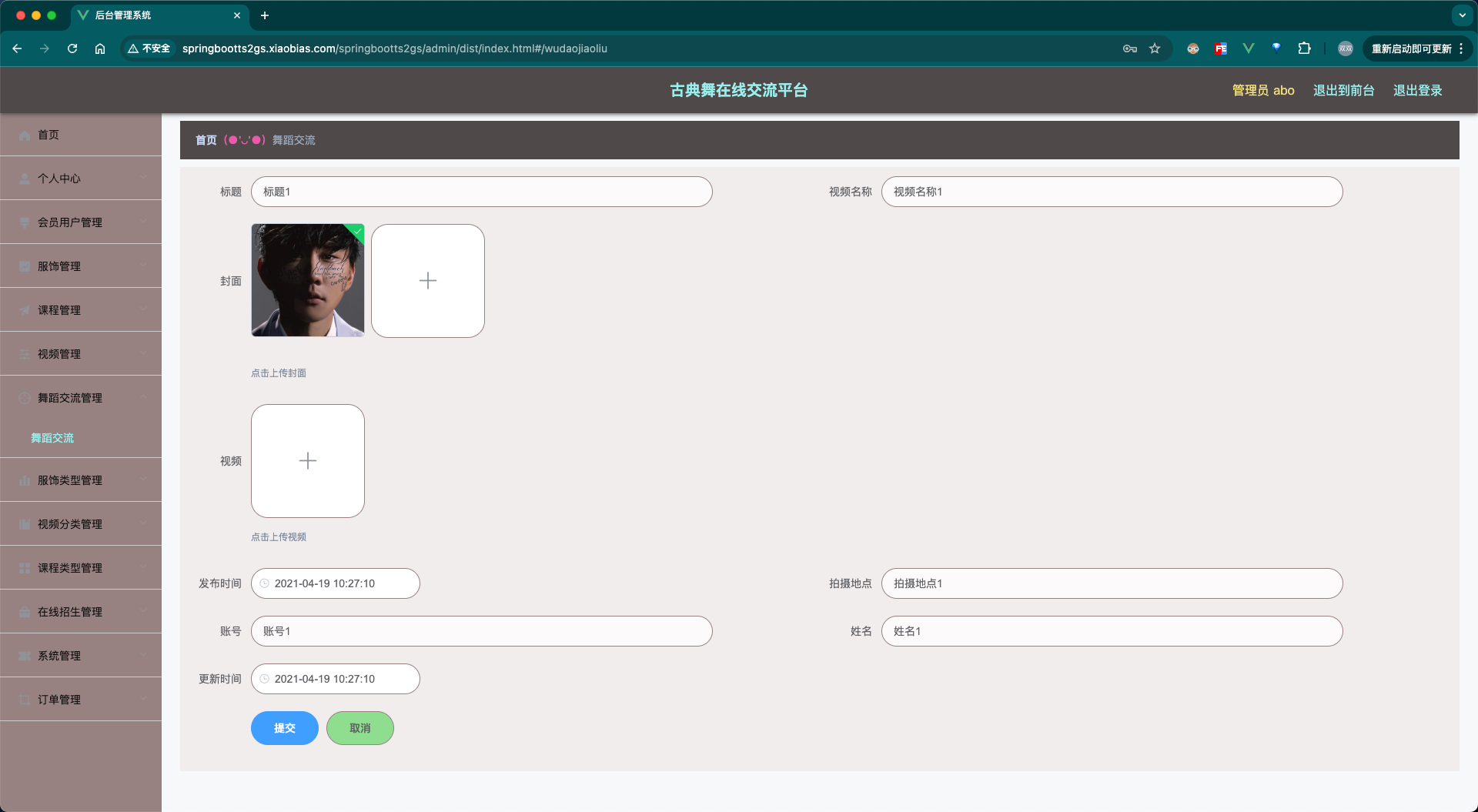Click the 点击上传封面 hint text

pyautogui.click(x=279, y=373)
